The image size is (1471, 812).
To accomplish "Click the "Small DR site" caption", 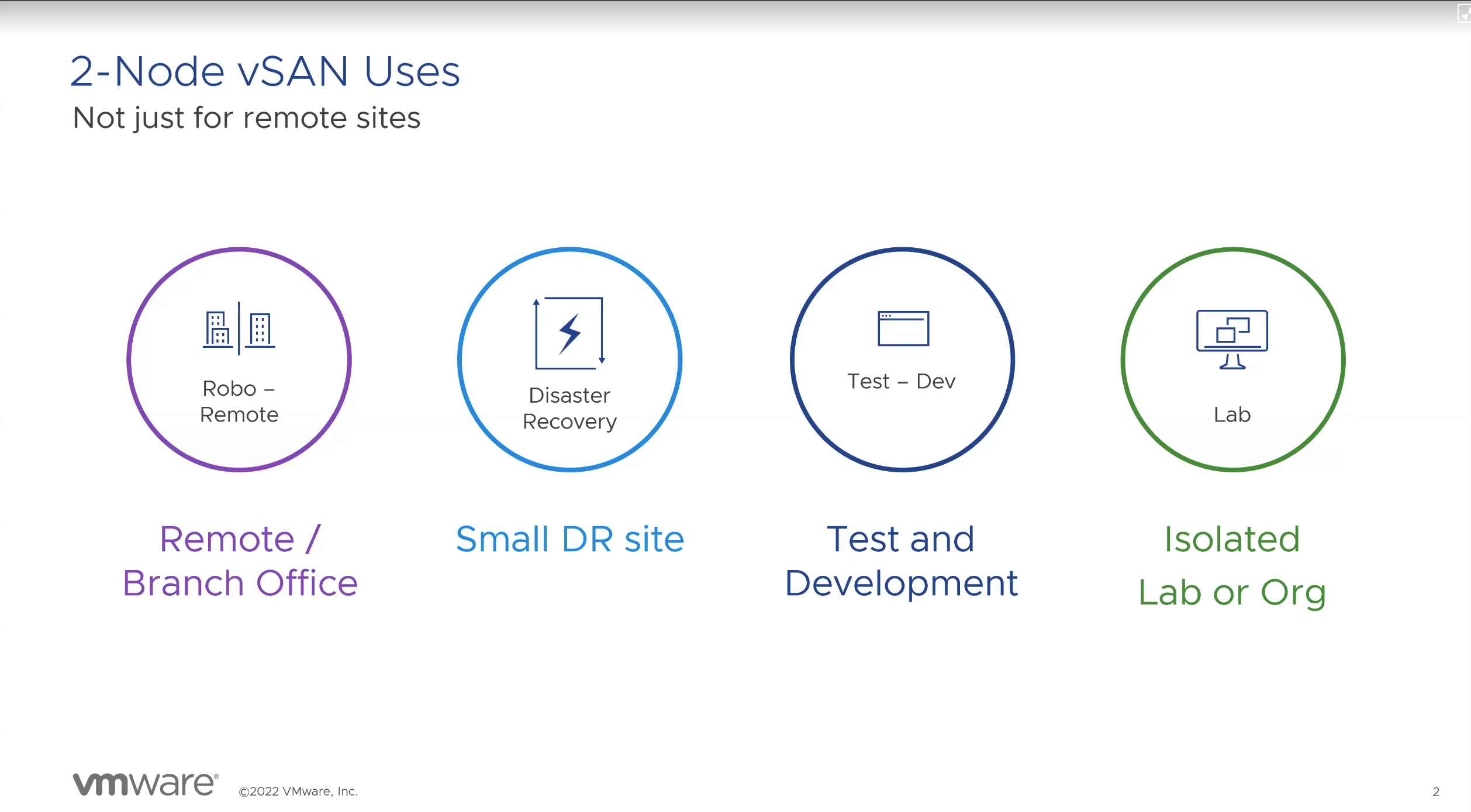I will [x=569, y=540].
